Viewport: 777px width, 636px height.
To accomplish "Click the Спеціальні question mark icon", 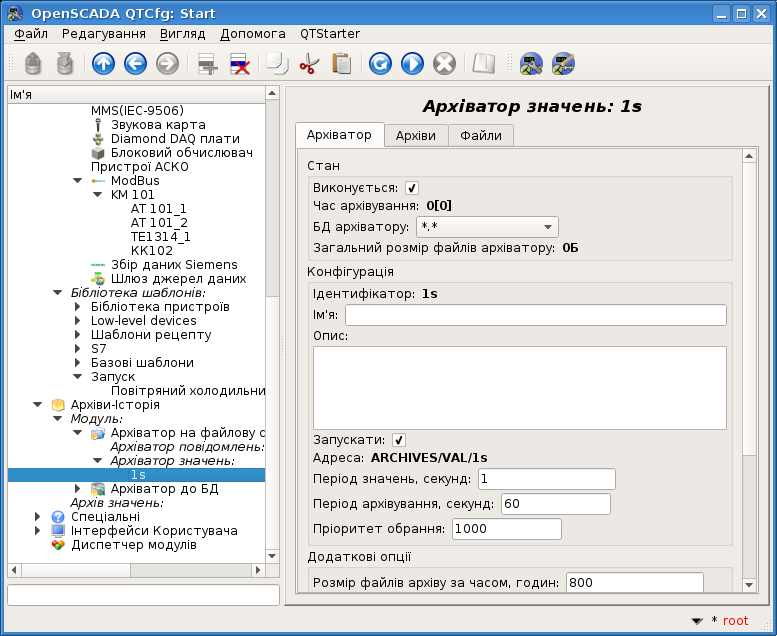I will tap(58, 517).
